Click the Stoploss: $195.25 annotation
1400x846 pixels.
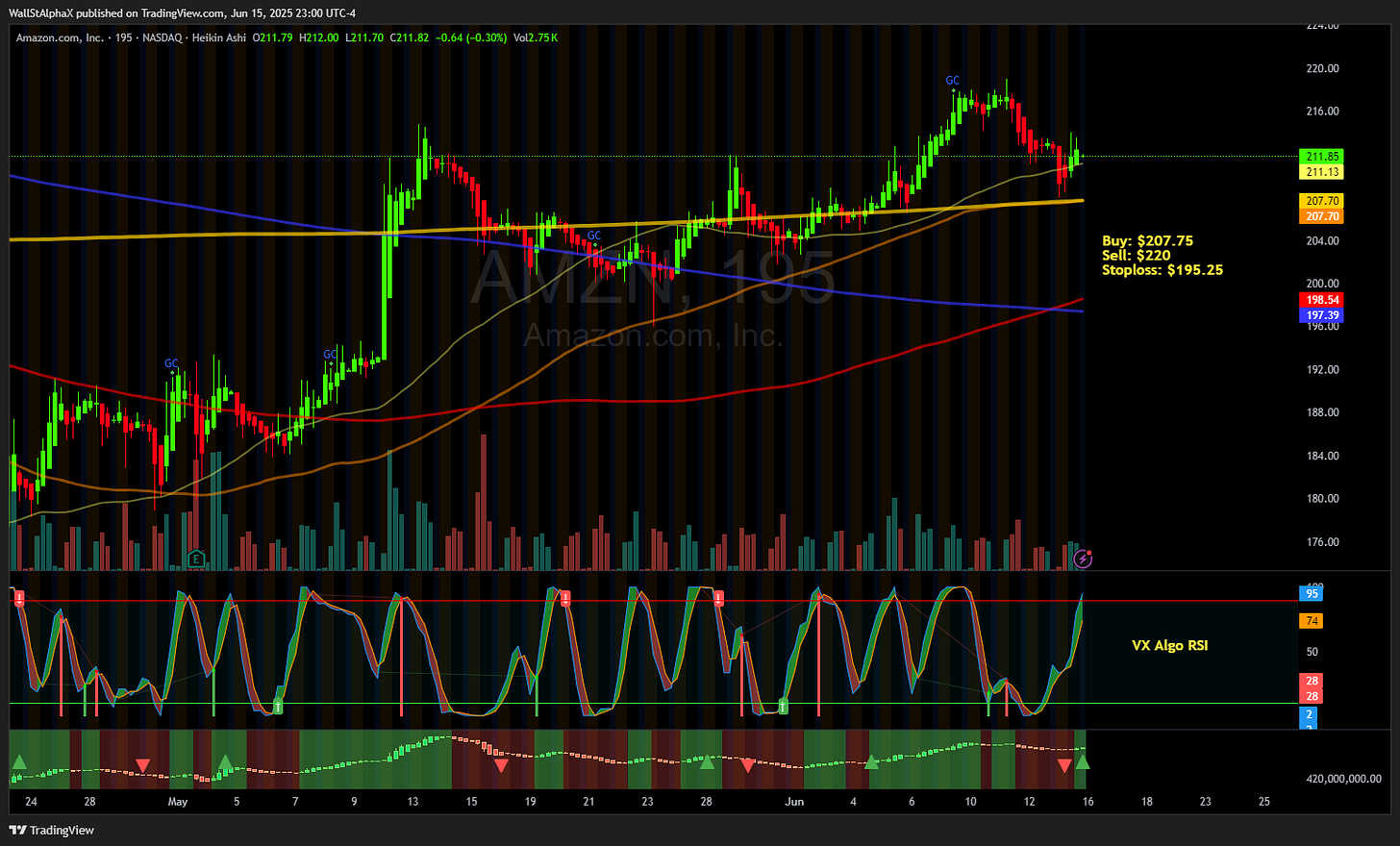coord(1162,270)
